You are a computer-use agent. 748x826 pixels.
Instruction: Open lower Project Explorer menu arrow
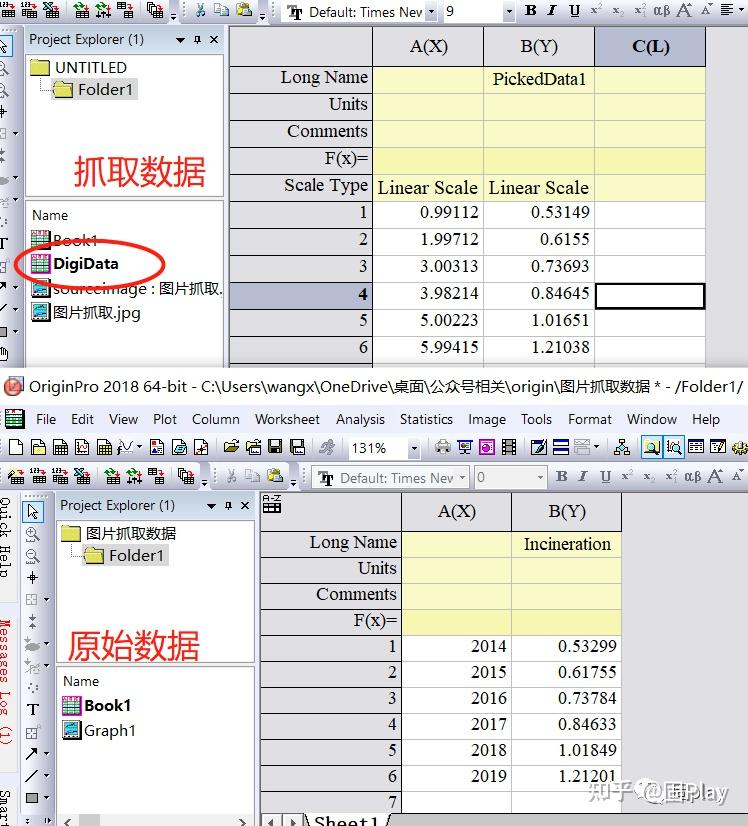tap(211, 506)
